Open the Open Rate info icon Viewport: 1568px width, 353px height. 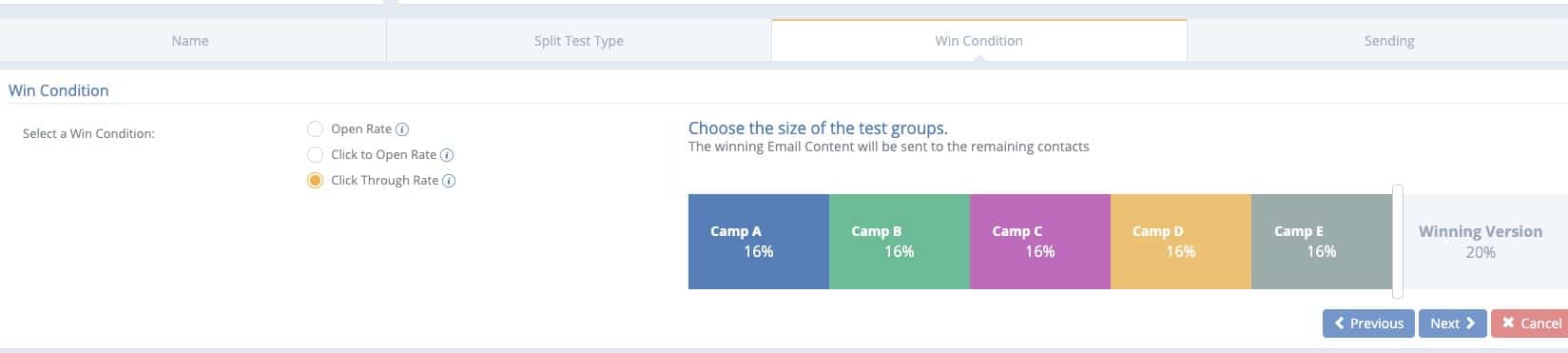point(402,129)
